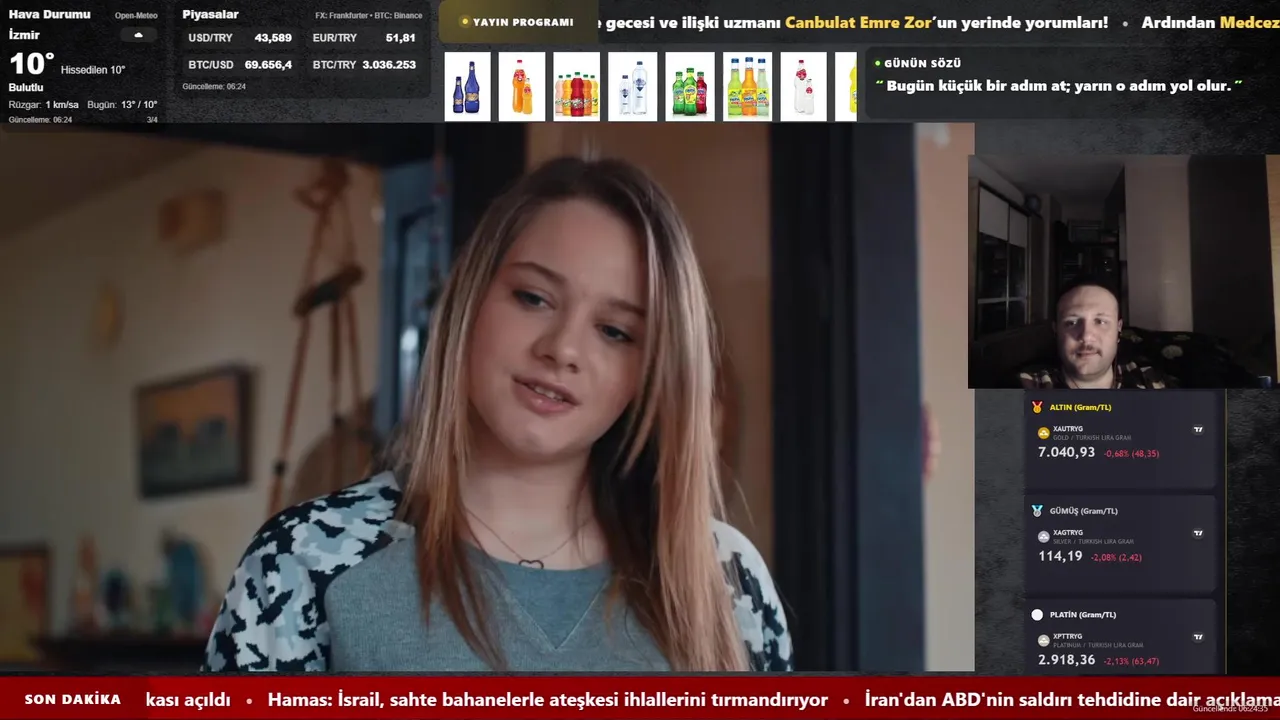Click the silver medal icon beside GÜMÜŞ
Viewport: 1280px width, 720px height.
[1037, 511]
